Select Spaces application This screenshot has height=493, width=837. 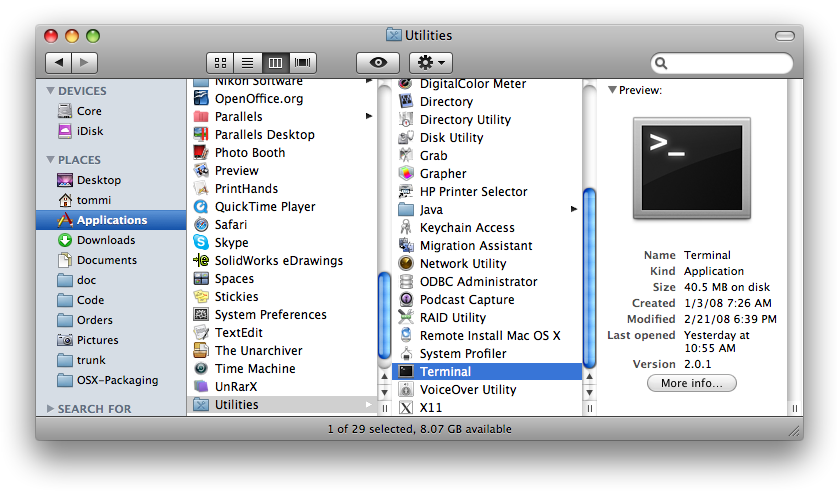coord(282,279)
